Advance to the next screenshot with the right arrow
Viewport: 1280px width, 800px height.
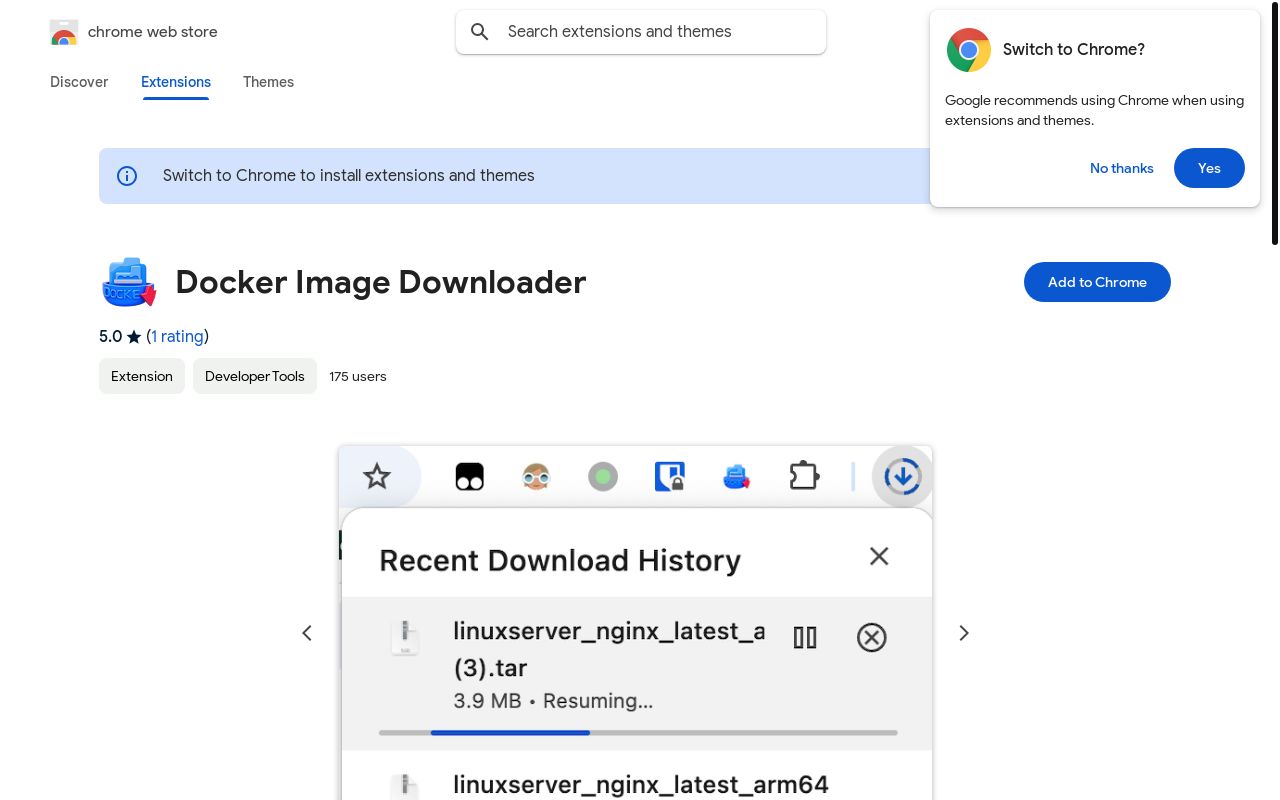click(x=963, y=633)
